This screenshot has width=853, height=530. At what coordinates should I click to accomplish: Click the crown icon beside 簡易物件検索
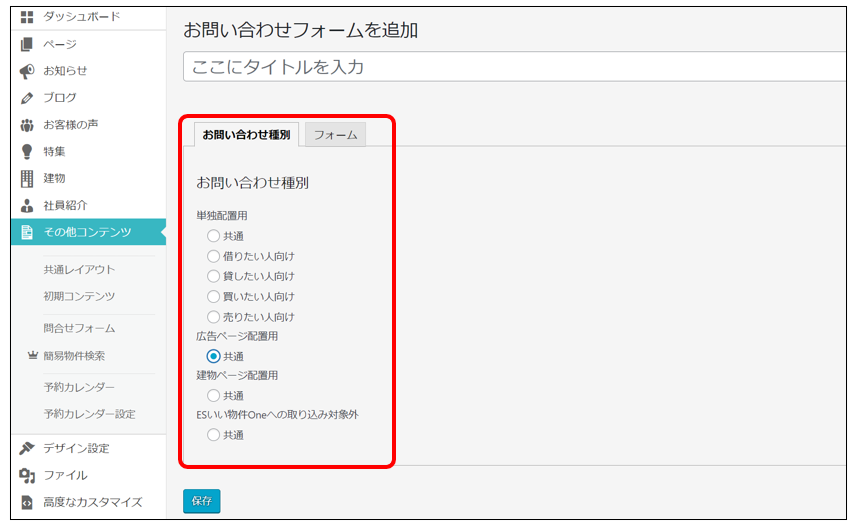(x=32, y=356)
